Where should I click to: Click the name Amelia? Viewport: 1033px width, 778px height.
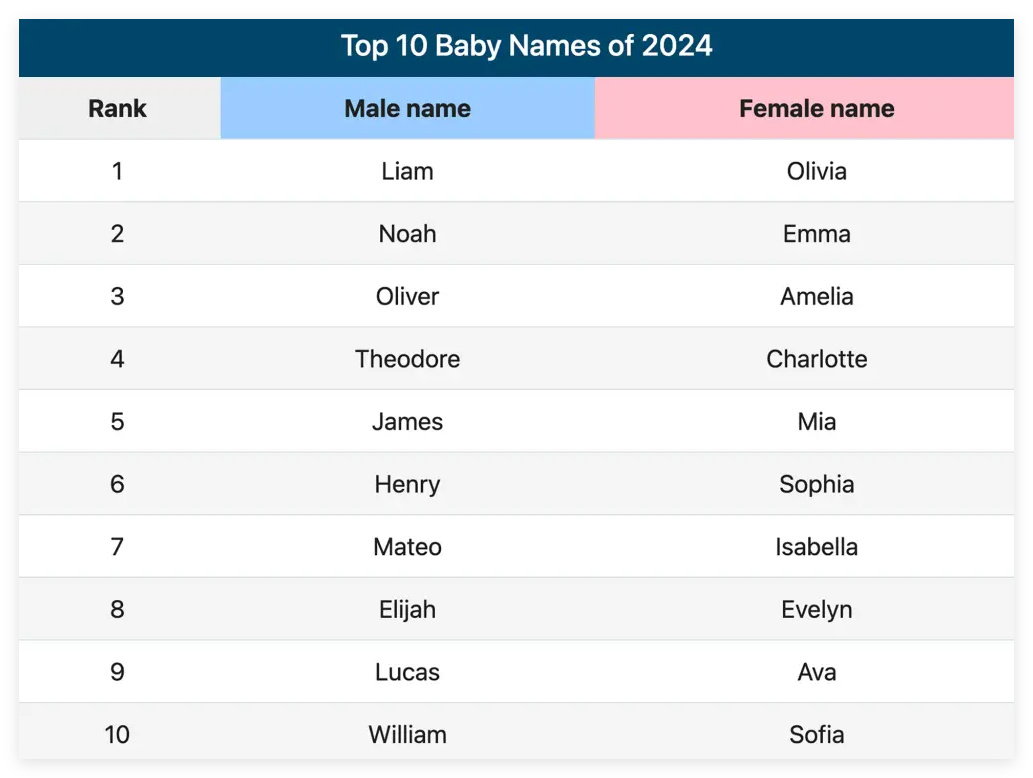click(x=816, y=296)
